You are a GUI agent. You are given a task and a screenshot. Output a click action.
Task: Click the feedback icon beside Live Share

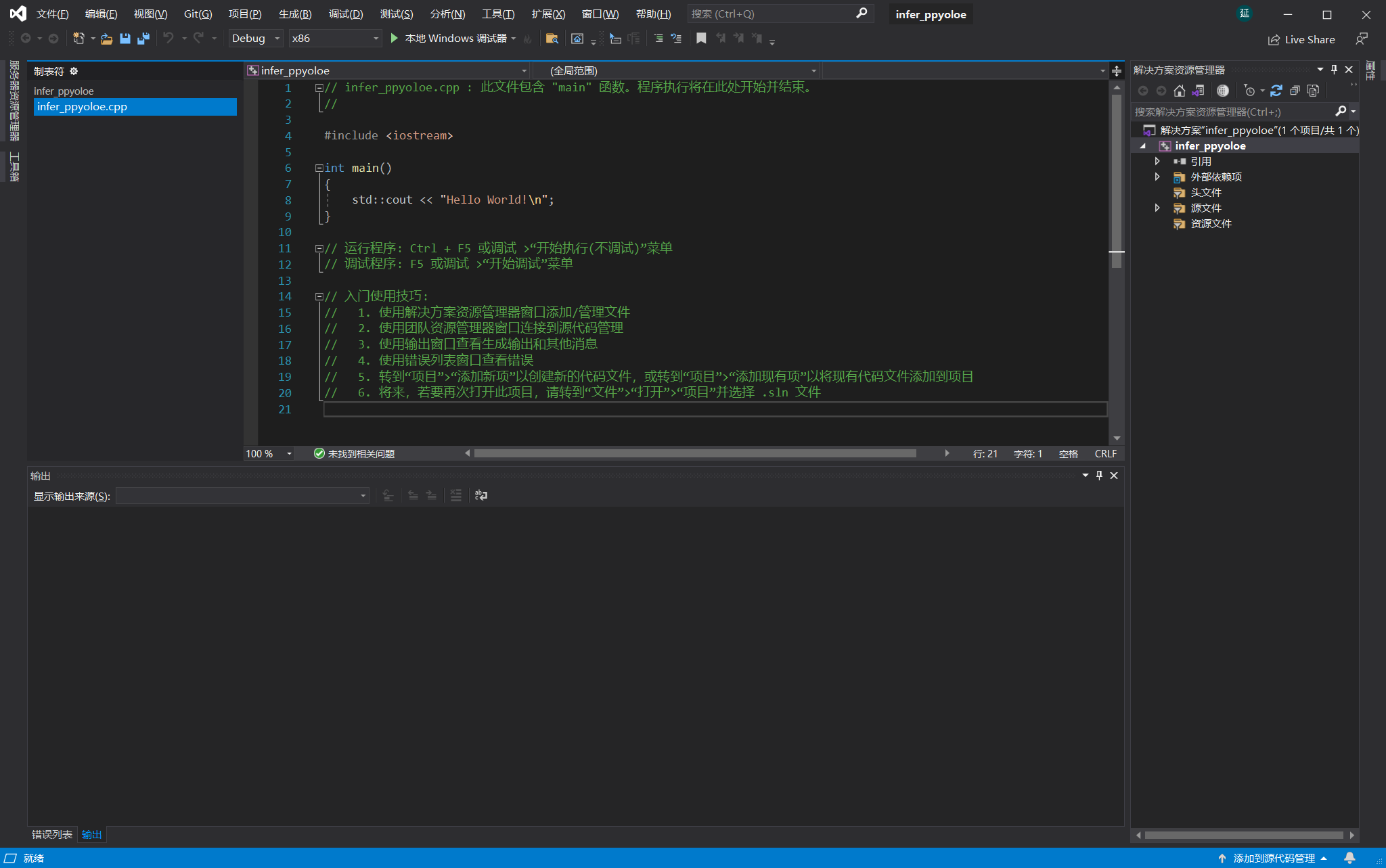[x=1362, y=39]
